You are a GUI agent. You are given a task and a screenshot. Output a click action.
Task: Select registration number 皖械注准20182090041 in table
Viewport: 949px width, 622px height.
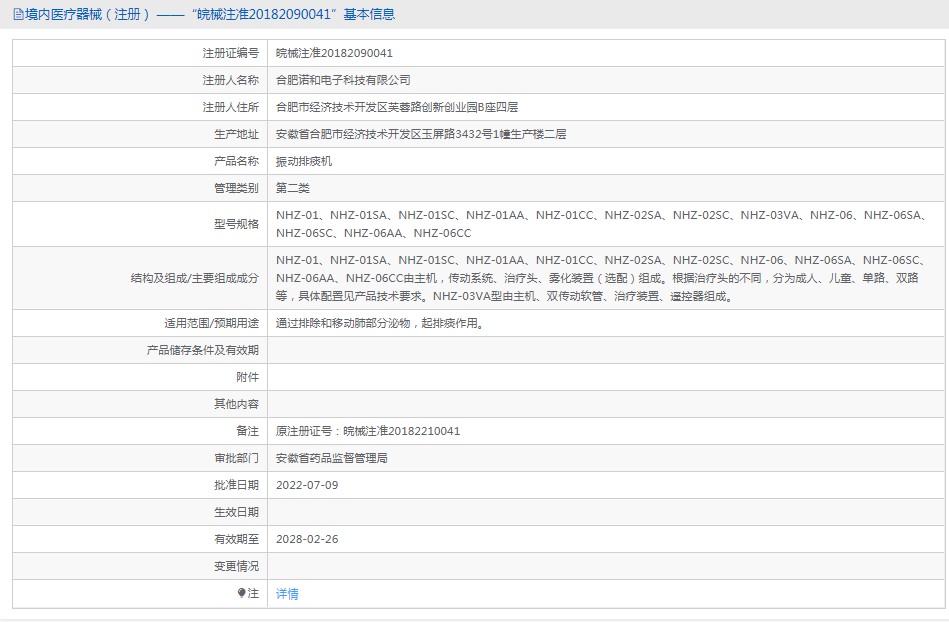pos(334,53)
